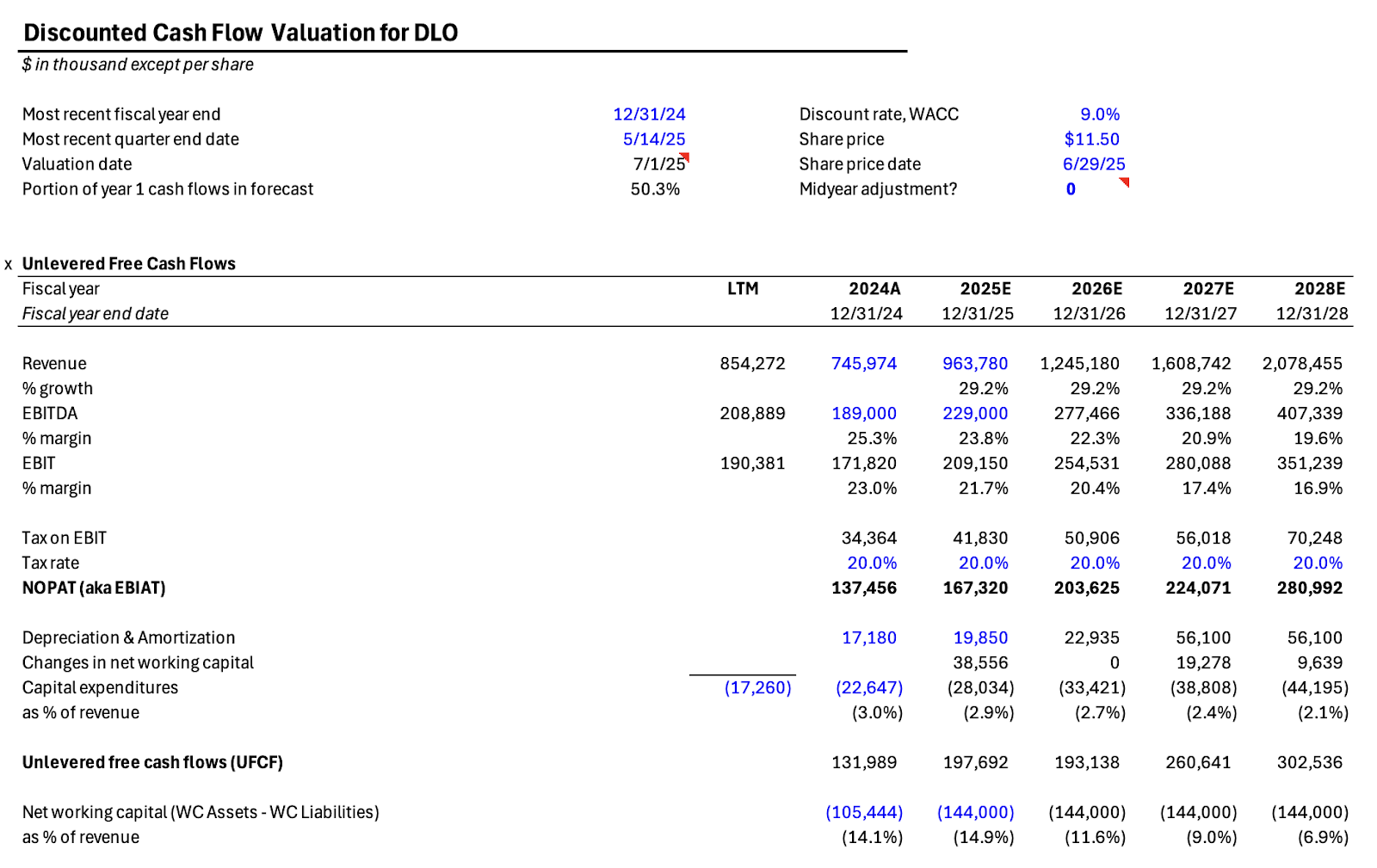Click the Valuation date cell 7/1/25
The height and width of the screenshot is (868, 1377).
coord(658,163)
